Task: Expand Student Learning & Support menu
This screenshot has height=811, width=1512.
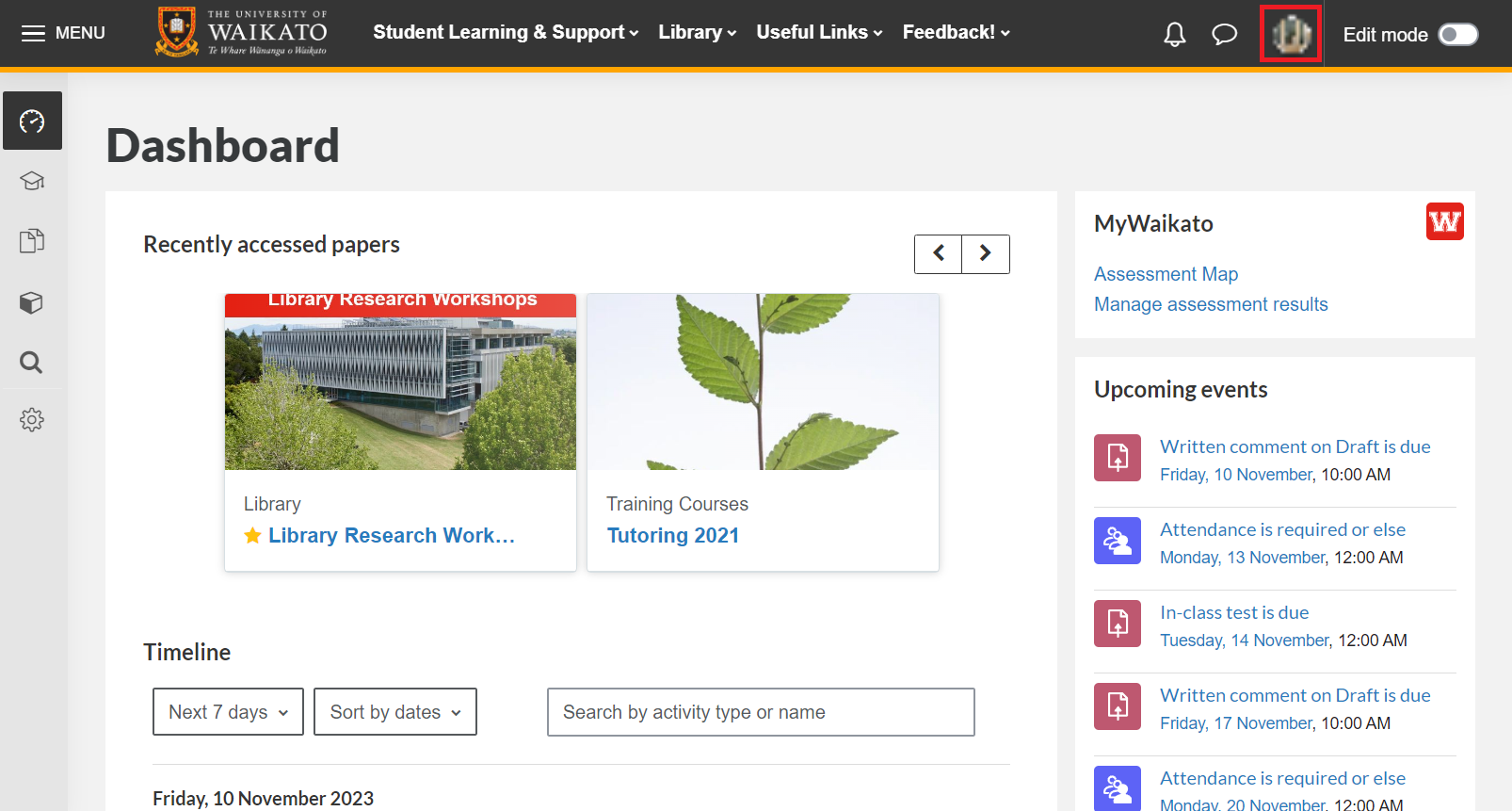Action: (x=506, y=33)
